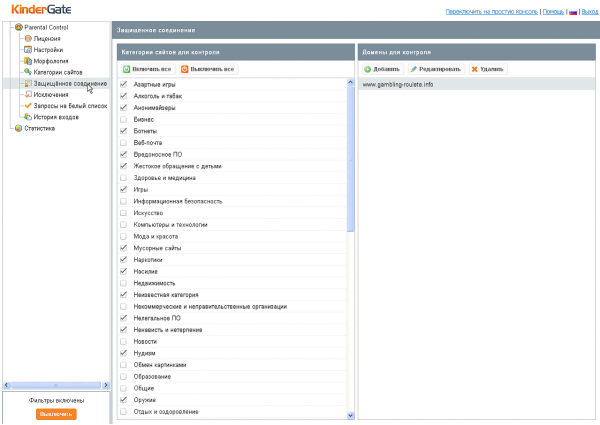Screen dimensions: 600x425
Task: Select the Морфология tree icon
Action: [27, 61]
